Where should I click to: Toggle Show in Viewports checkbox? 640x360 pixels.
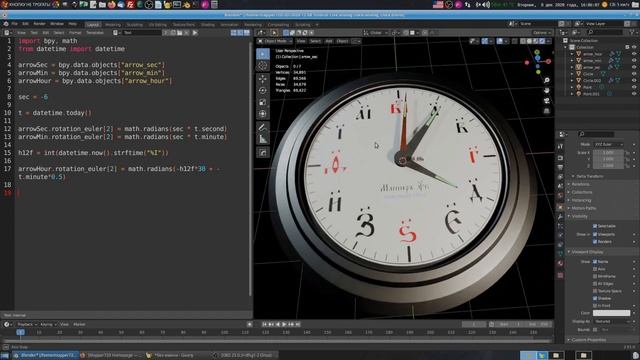coord(595,234)
